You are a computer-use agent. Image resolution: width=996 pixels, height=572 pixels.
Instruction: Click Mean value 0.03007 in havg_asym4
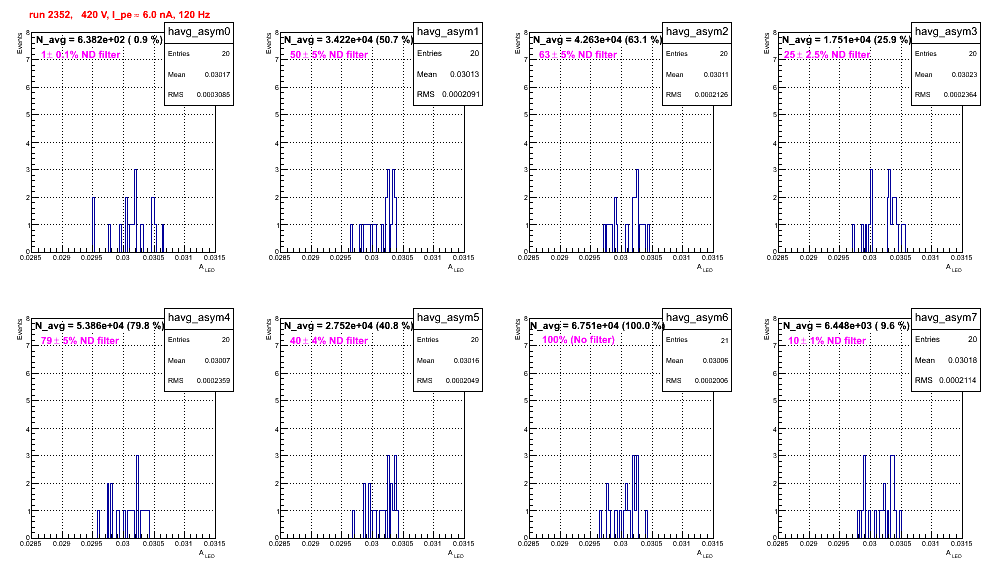217,360
